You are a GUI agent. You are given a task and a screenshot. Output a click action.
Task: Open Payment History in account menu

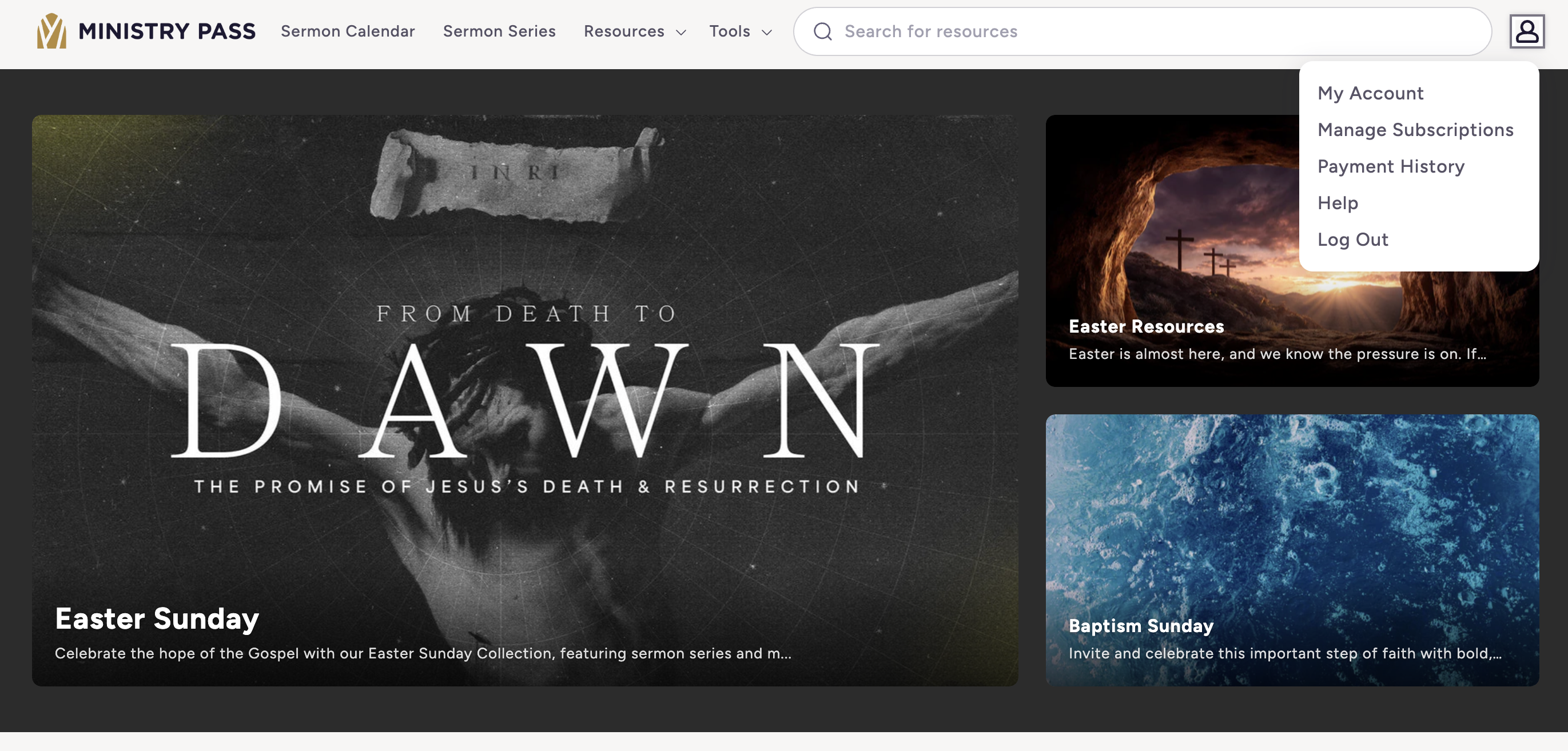click(1391, 166)
